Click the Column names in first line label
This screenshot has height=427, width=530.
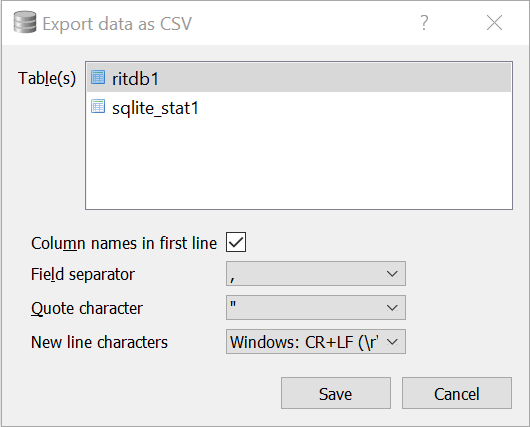coord(124,243)
